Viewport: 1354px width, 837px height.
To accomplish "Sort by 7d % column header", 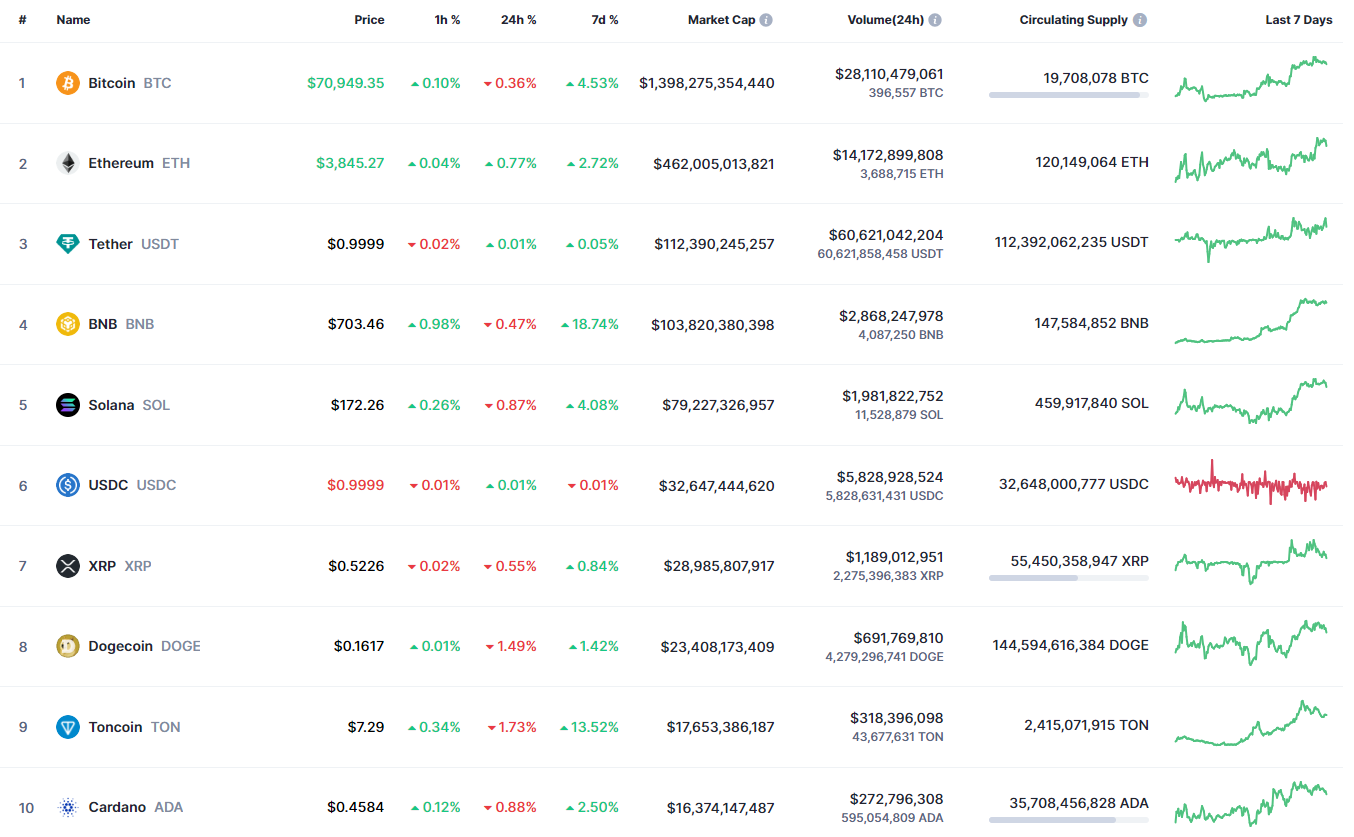I will 604,20.
